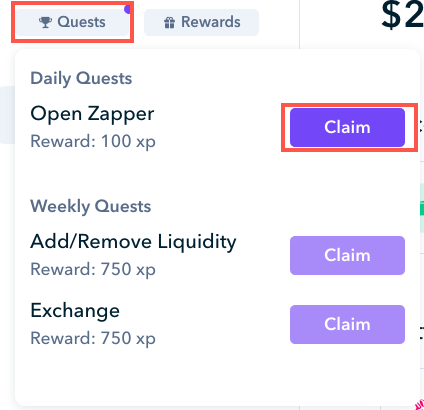This screenshot has width=424, height=410.
Task: Click the purple notification dot on Quests
Action: 128,9
